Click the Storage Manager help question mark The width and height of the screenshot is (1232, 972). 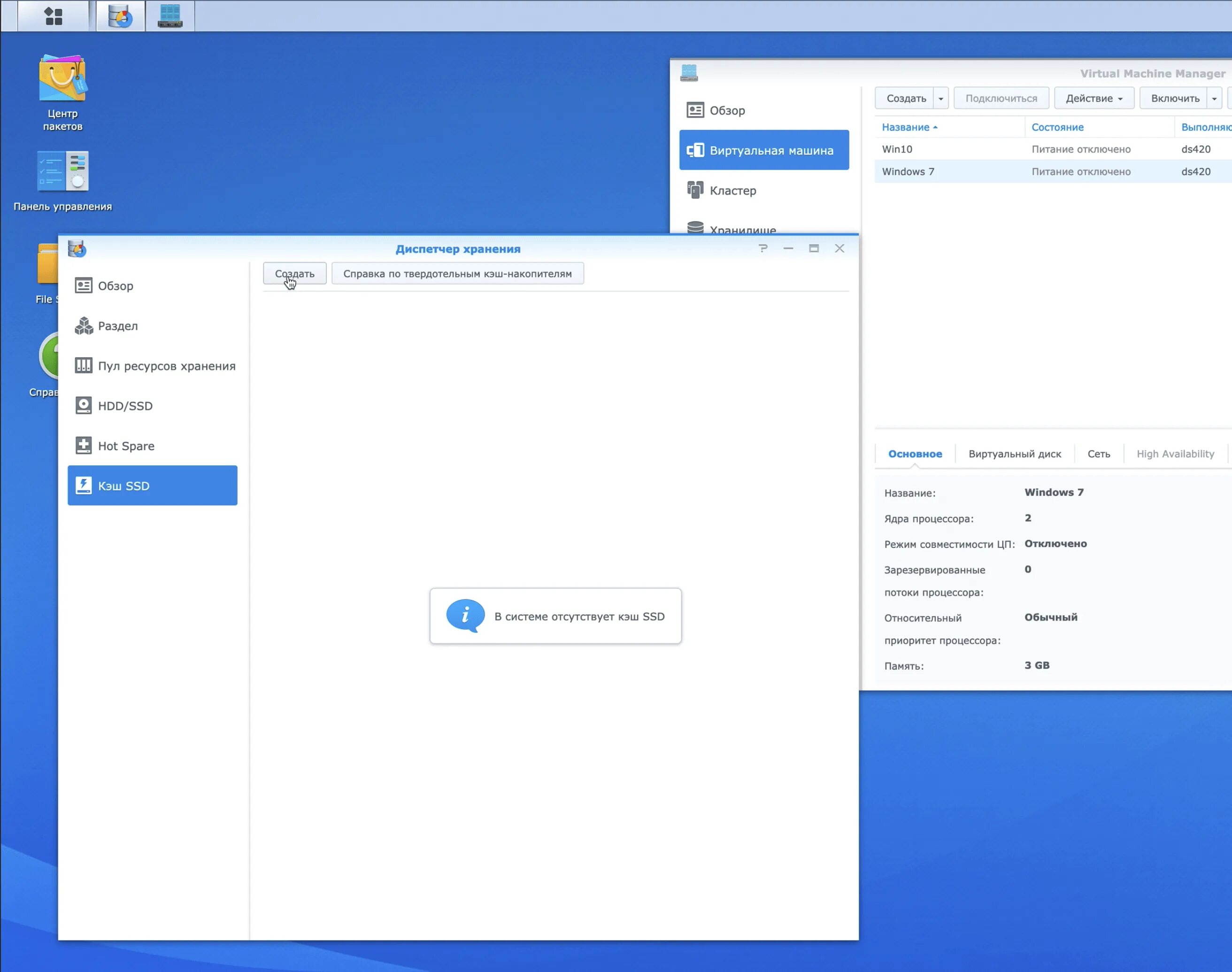click(763, 248)
